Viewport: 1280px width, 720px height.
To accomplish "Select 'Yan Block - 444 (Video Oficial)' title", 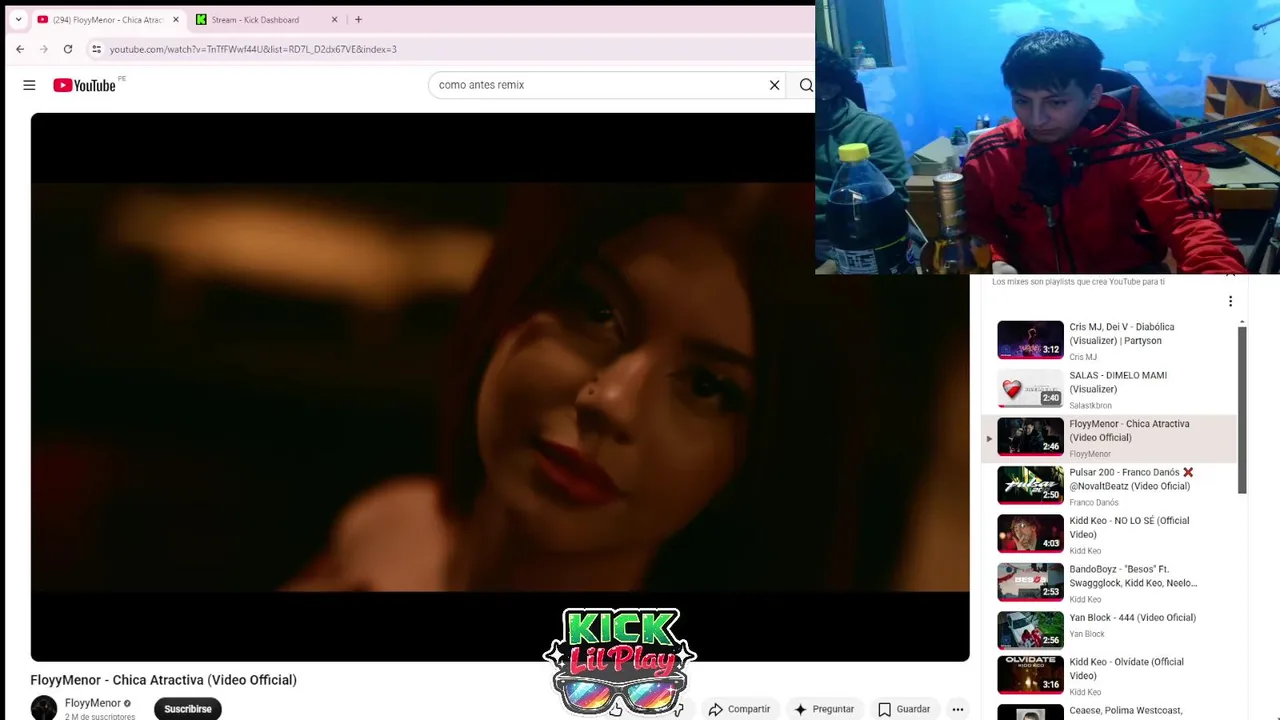I will tap(1132, 617).
